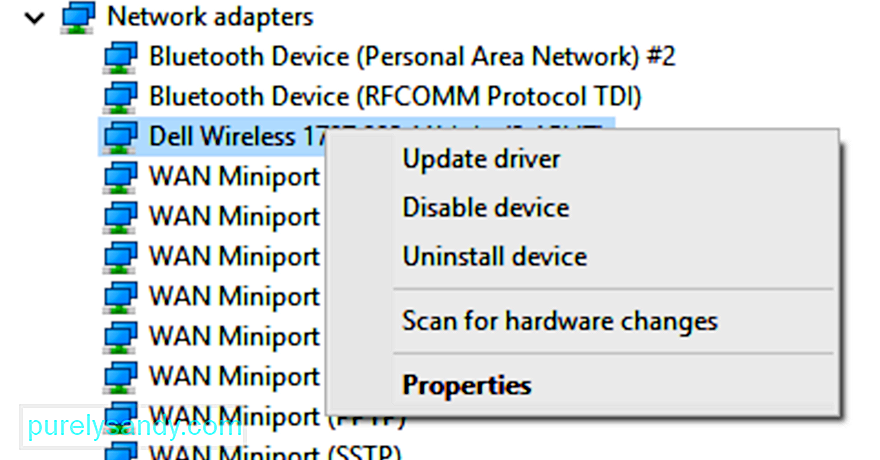
Task: Click the Network adapters category icon
Action: click(x=77, y=17)
